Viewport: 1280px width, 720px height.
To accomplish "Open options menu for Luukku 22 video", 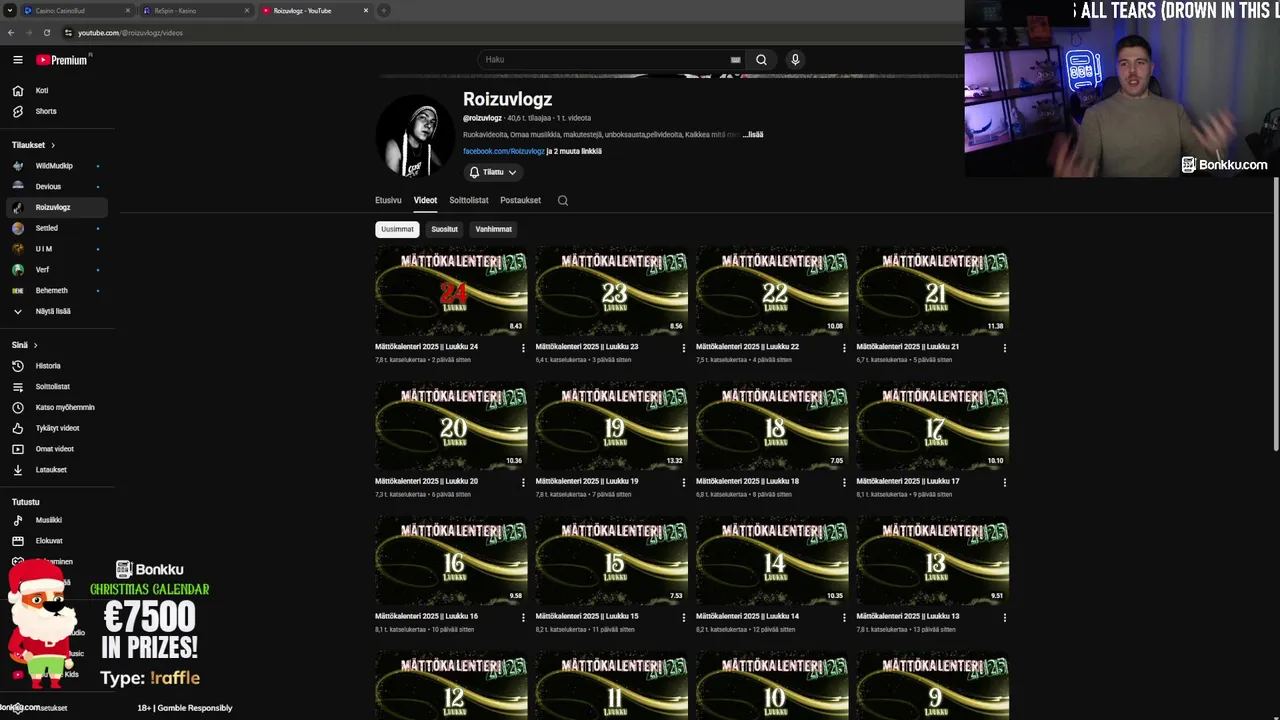I will (844, 348).
